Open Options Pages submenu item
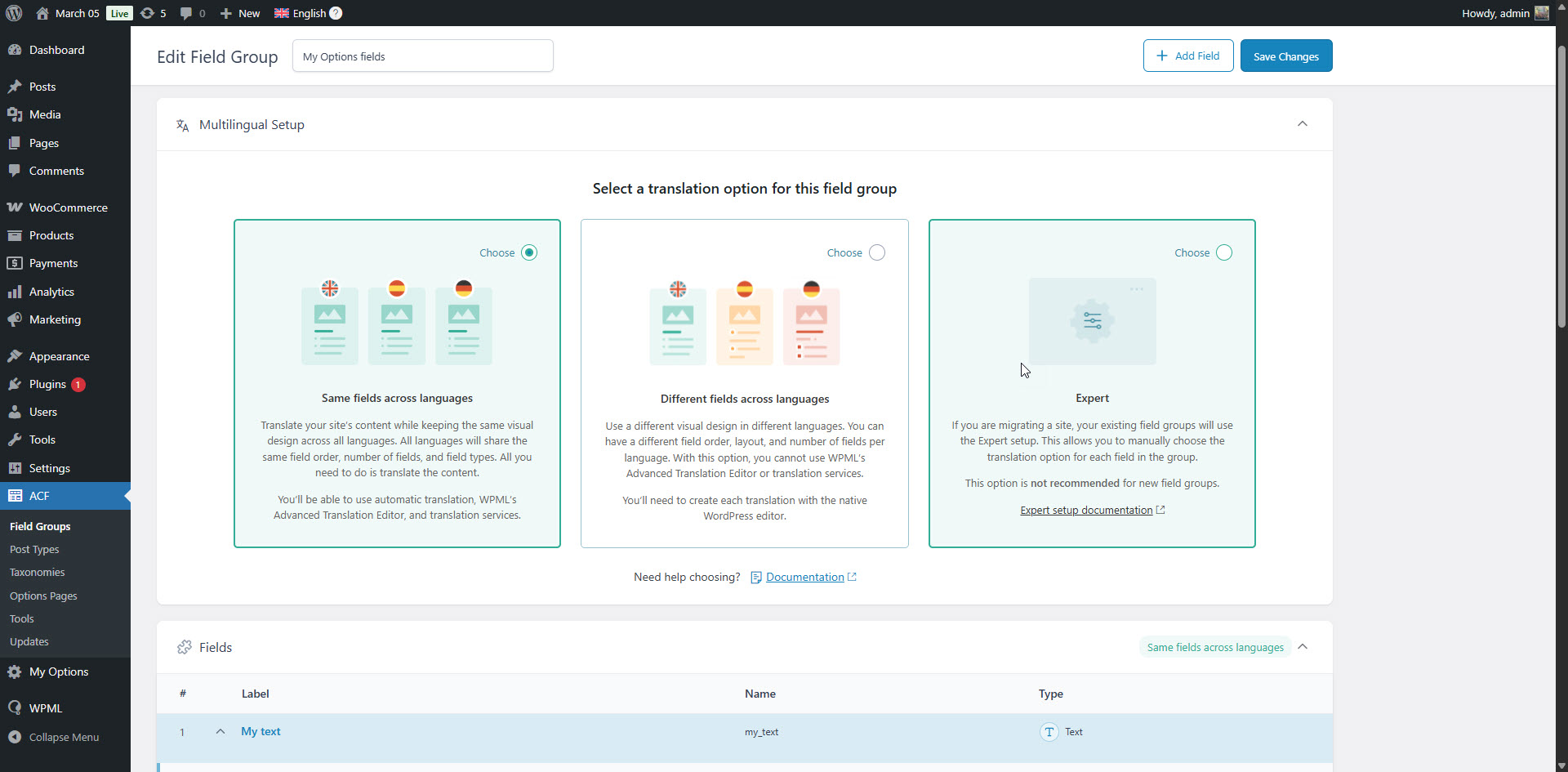 coord(43,596)
